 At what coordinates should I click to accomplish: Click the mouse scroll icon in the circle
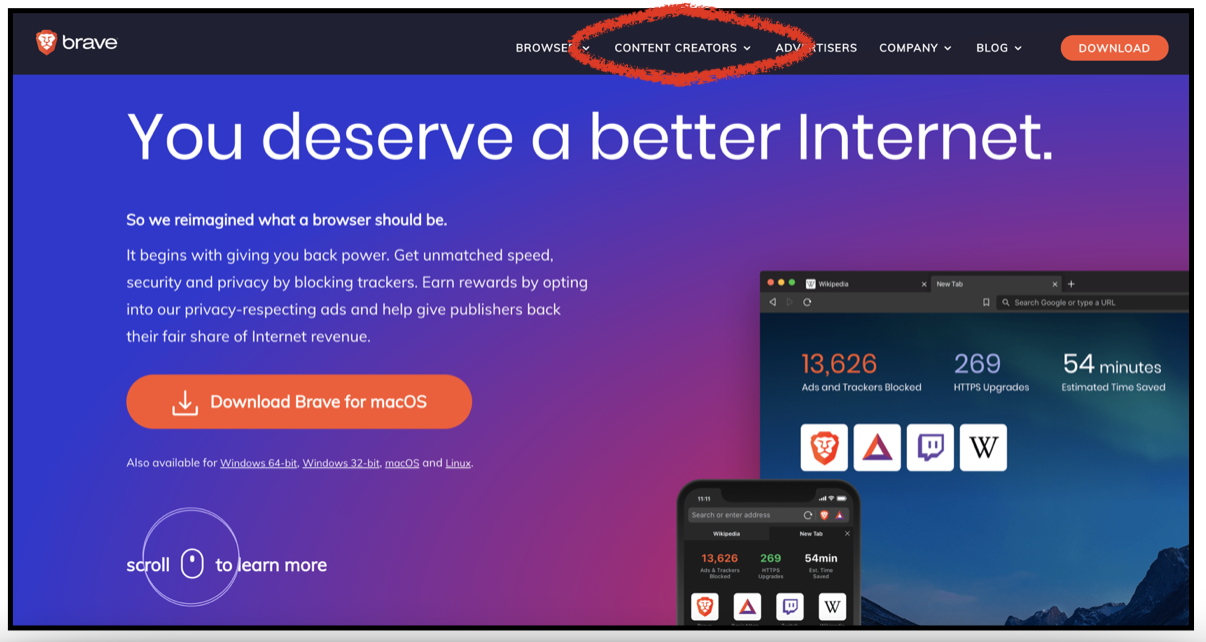[192, 564]
